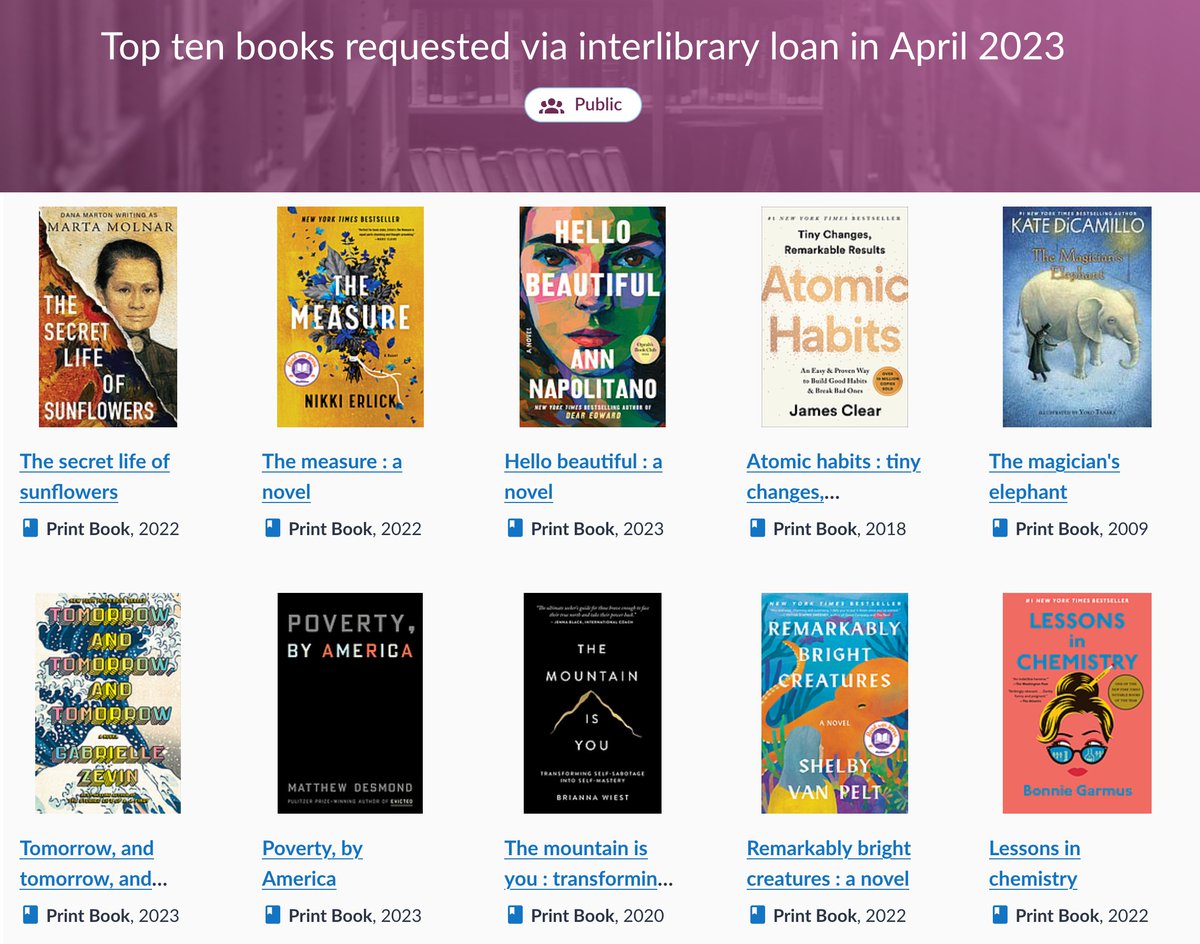
Task: Click book icon under Remarkably bright creatures
Action: [757, 915]
